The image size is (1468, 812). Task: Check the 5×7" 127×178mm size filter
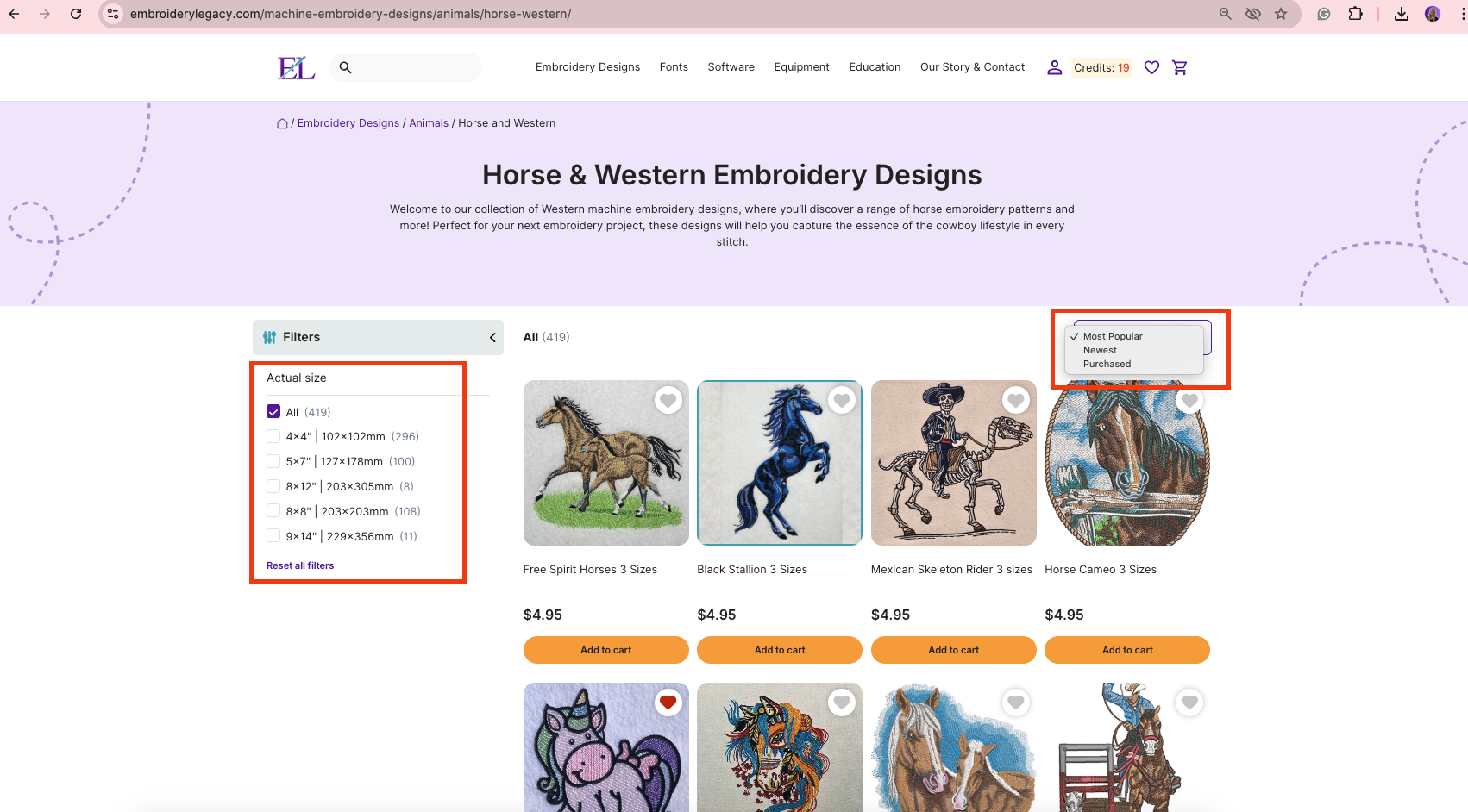(273, 461)
